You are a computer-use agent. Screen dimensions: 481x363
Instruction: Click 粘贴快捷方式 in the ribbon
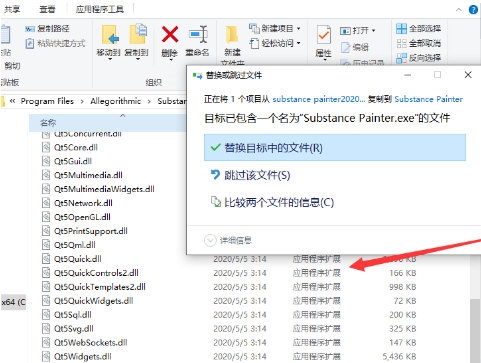pyautogui.click(x=55, y=43)
